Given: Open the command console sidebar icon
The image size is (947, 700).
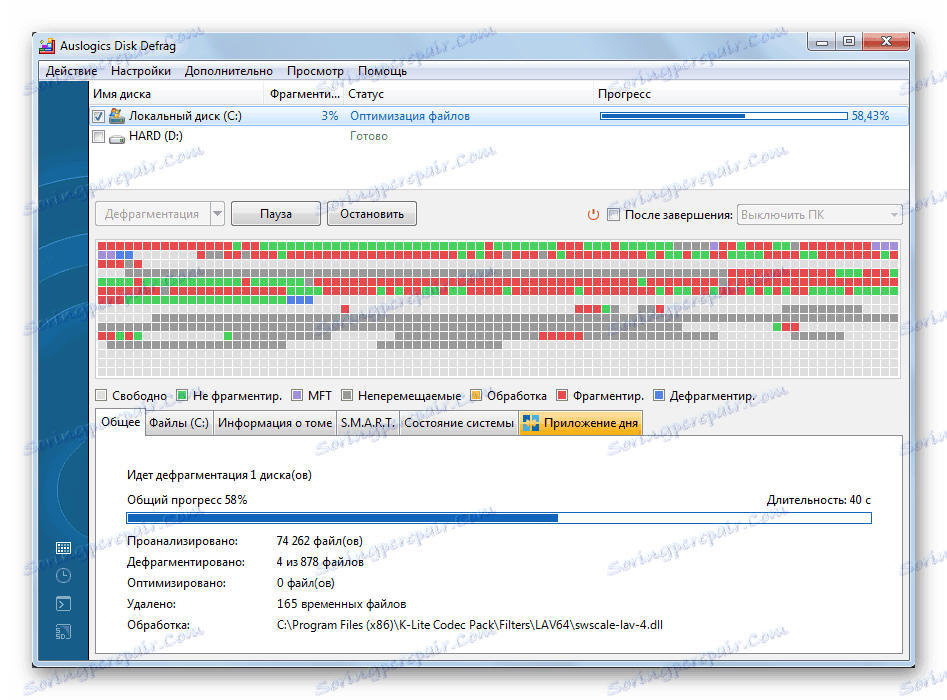Looking at the screenshot, I should [x=63, y=603].
